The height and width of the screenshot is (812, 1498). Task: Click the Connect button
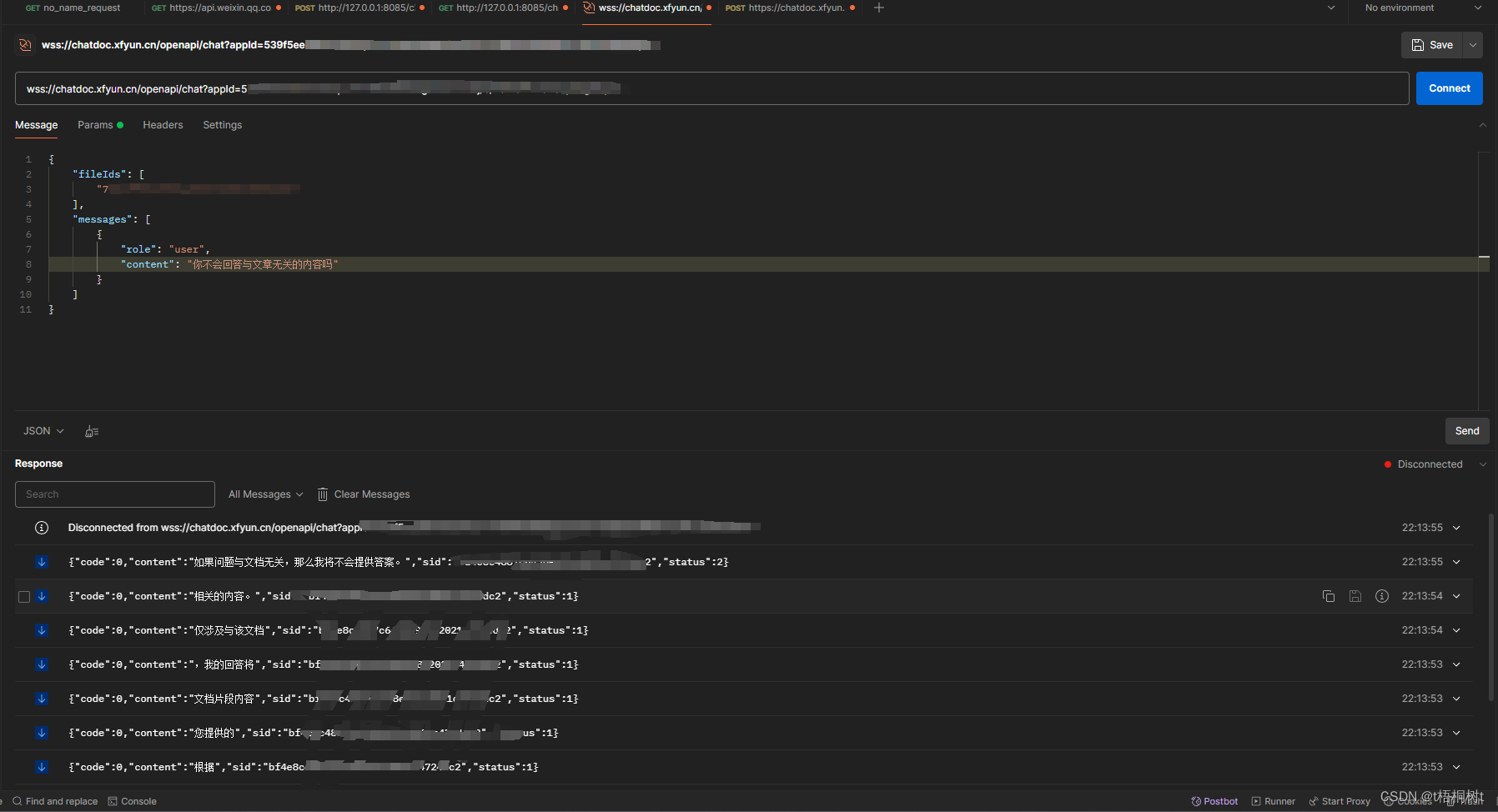(x=1449, y=88)
